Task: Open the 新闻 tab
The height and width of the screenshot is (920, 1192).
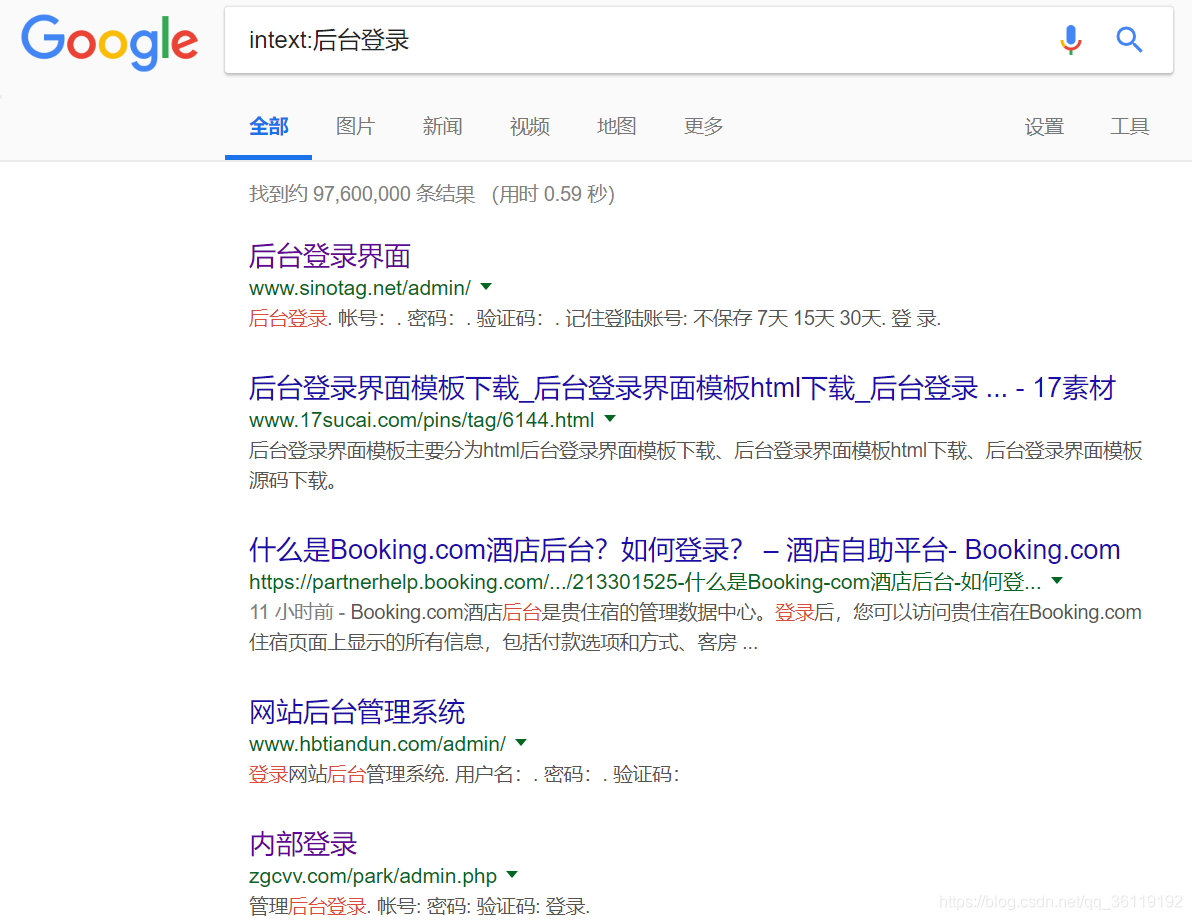Action: click(442, 126)
